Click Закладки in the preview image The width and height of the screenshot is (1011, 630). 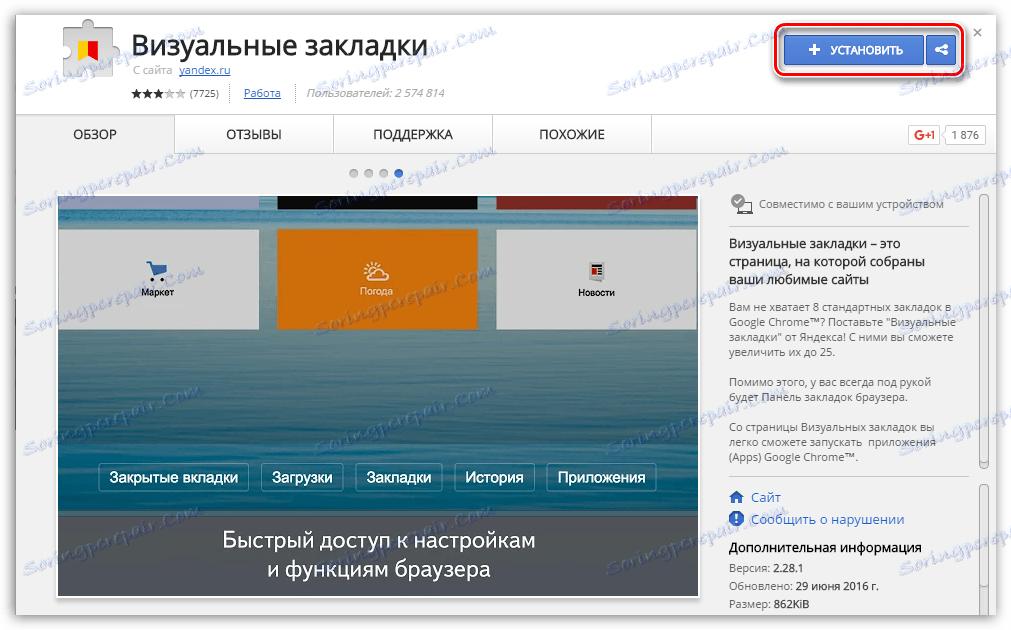click(x=398, y=477)
